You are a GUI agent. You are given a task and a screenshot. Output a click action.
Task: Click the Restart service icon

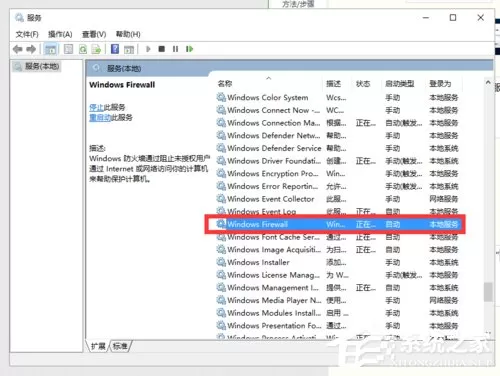point(189,49)
